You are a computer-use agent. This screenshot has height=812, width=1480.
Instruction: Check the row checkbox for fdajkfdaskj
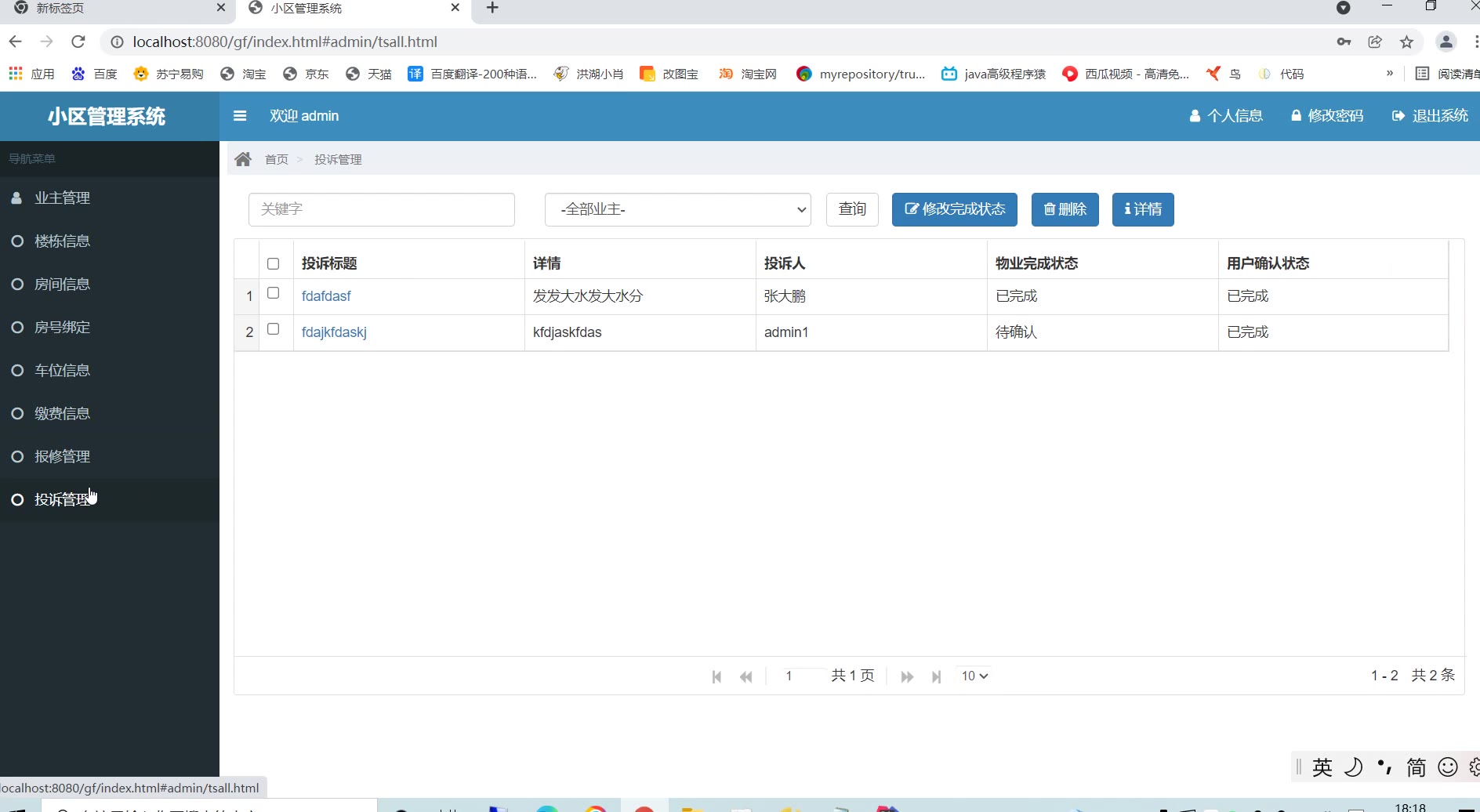coord(273,329)
